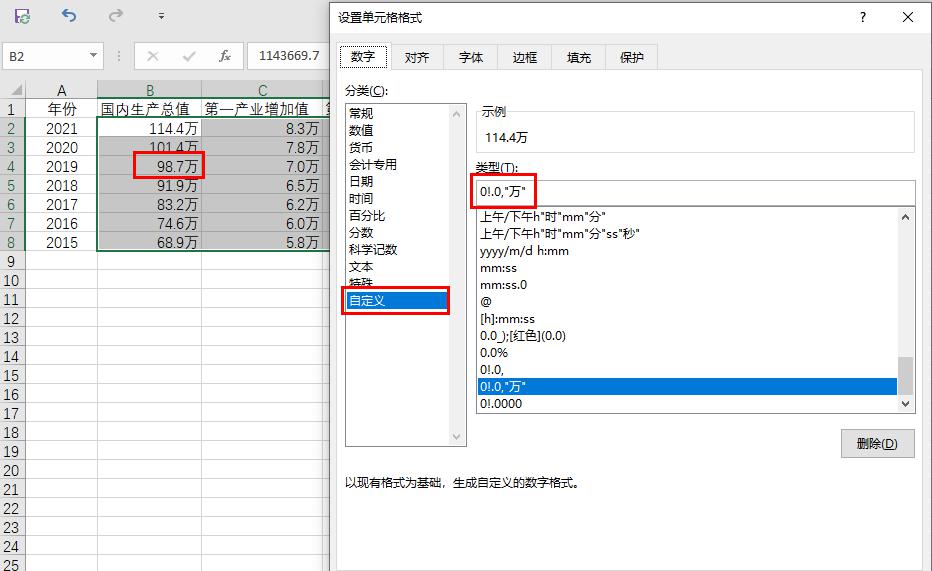Select cell B1 国内生产总值
The height and width of the screenshot is (571, 932).
tap(150, 109)
